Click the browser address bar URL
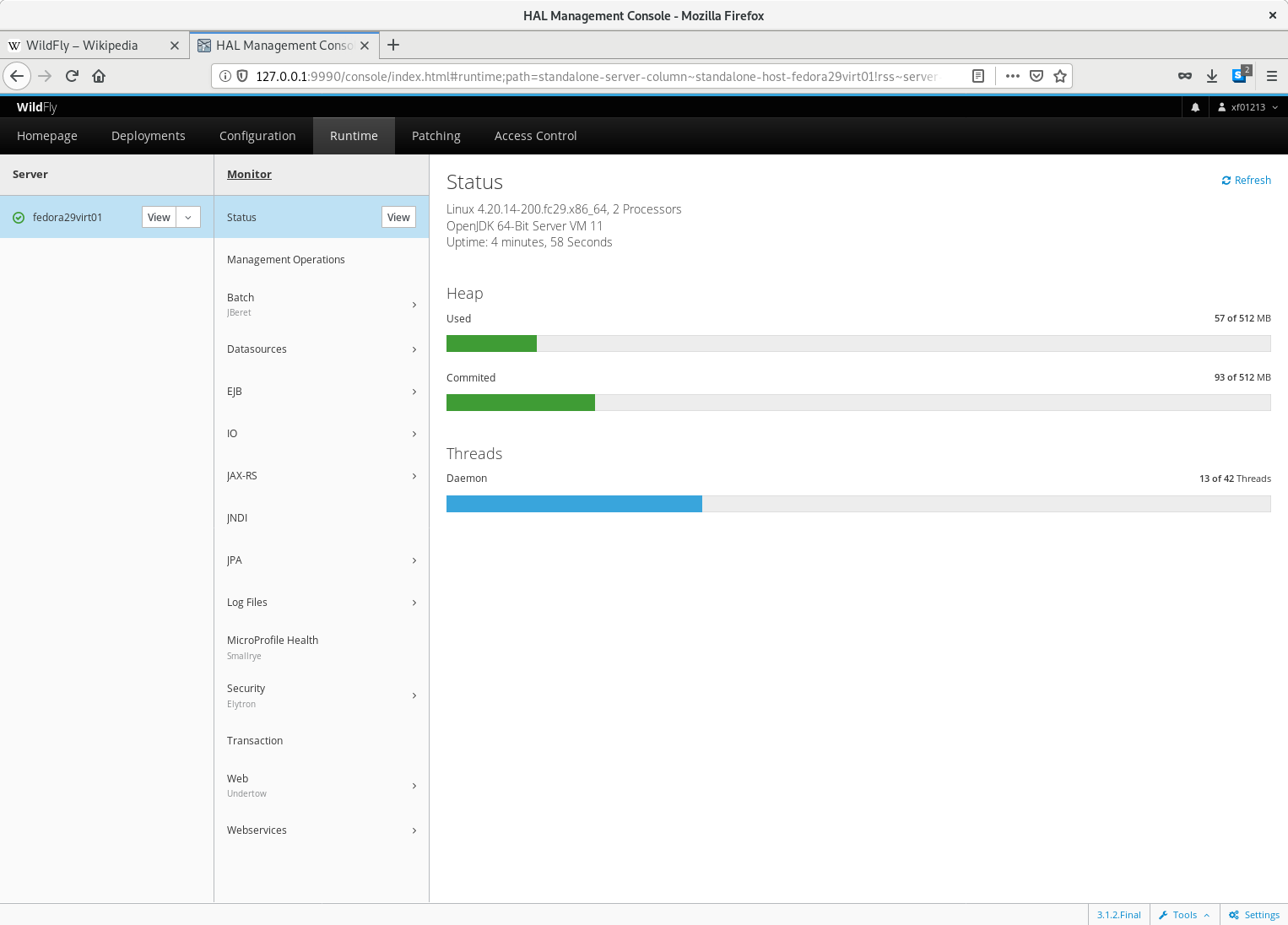 [x=591, y=76]
